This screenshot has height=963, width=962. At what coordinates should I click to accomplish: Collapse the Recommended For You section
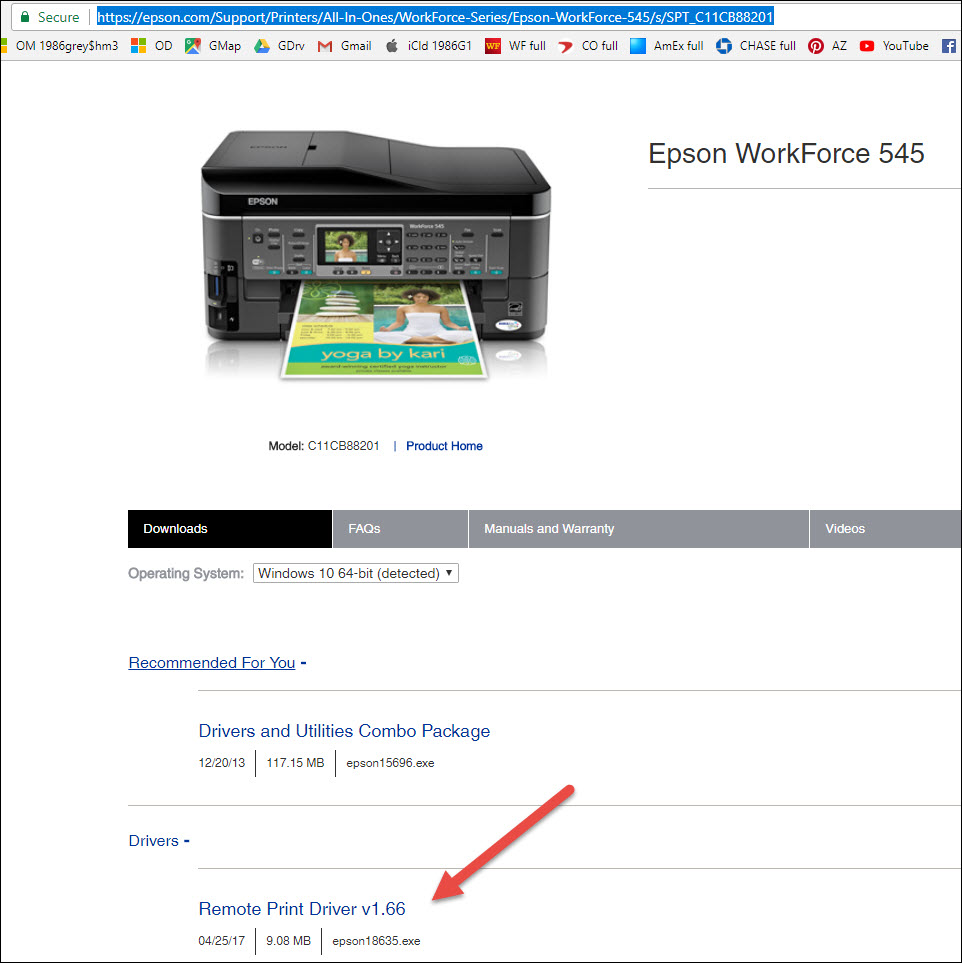tap(217, 663)
